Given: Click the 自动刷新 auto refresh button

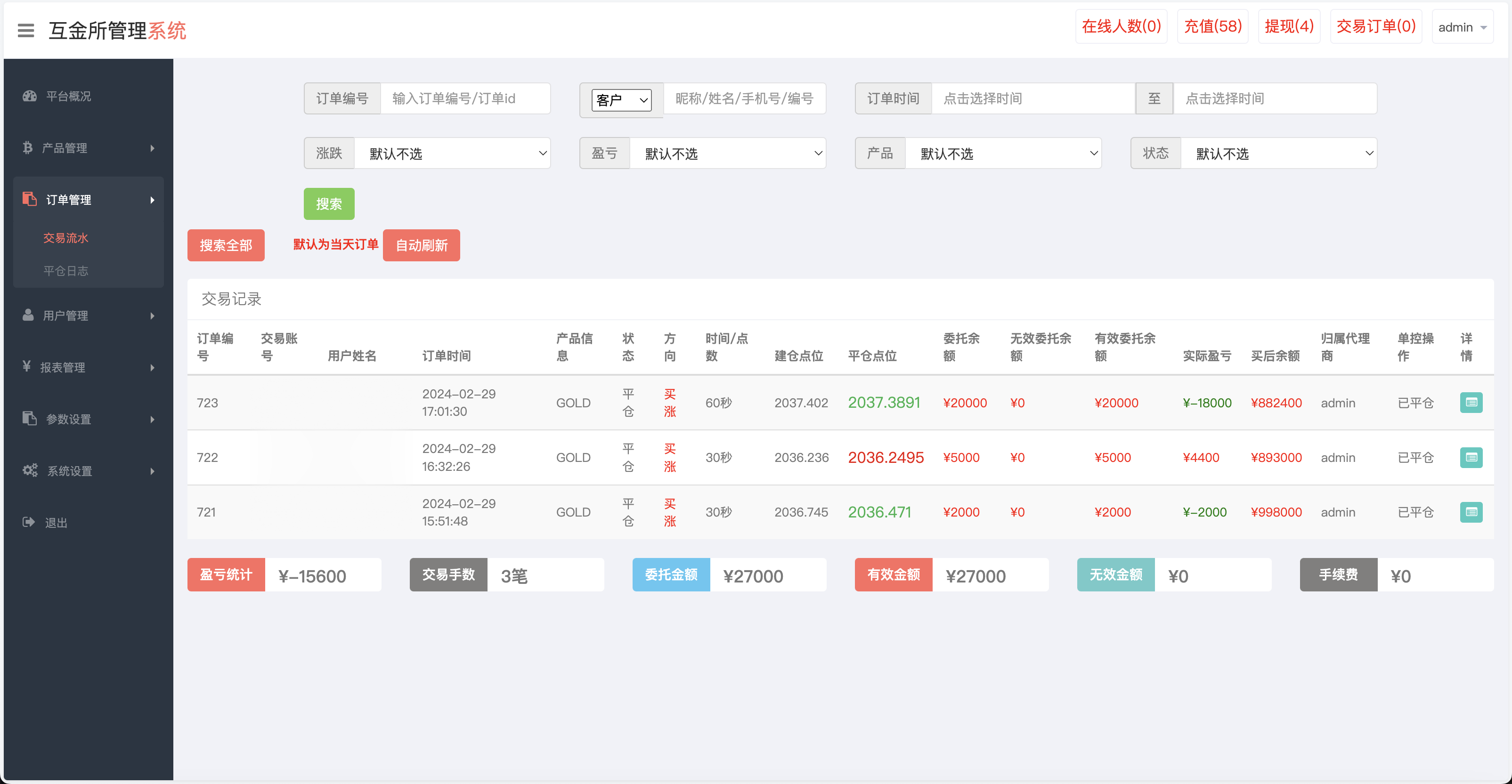Looking at the screenshot, I should (x=421, y=245).
